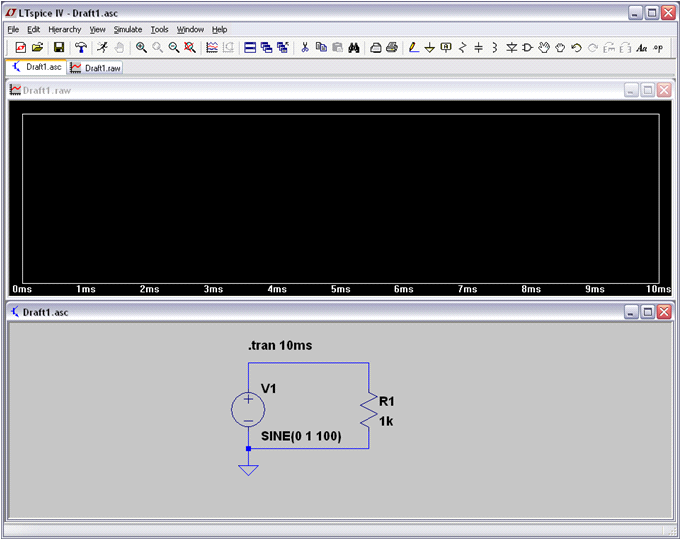Create a new schematic from the toolbar
This screenshot has width=681, height=540.
click(x=20, y=47)
